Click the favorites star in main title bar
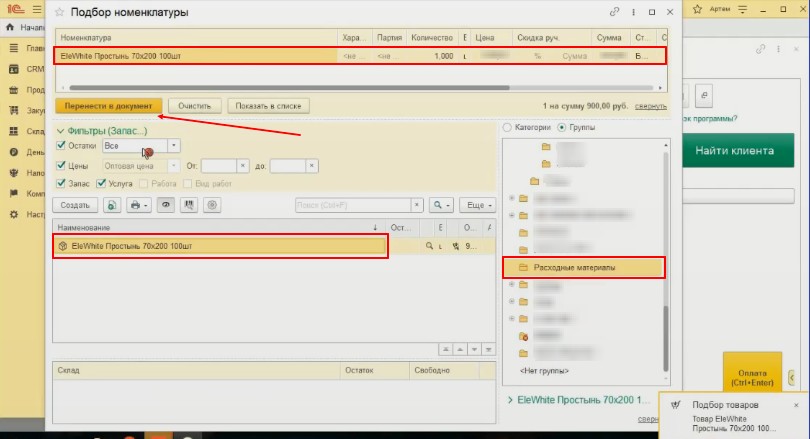 (x=697, y=9)
